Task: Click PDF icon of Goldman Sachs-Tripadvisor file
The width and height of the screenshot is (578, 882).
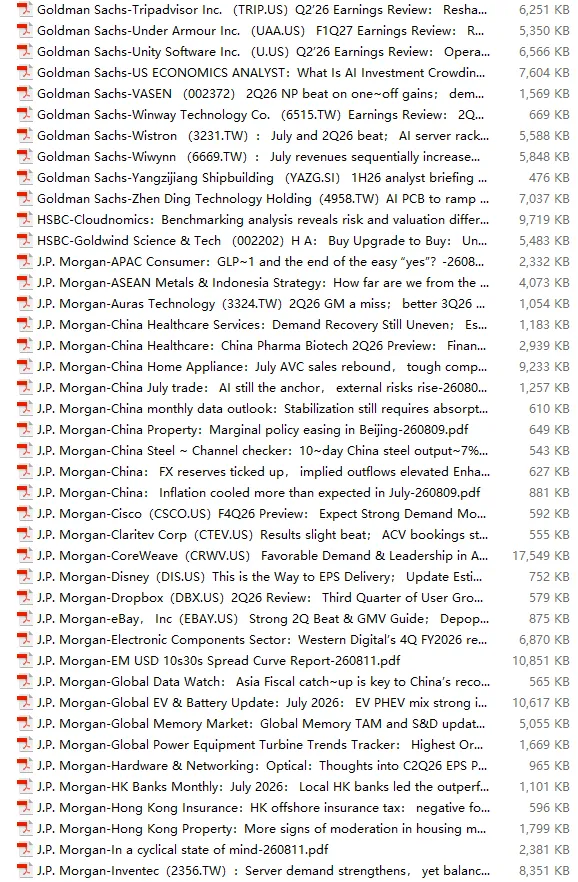Action: point(25,10)
